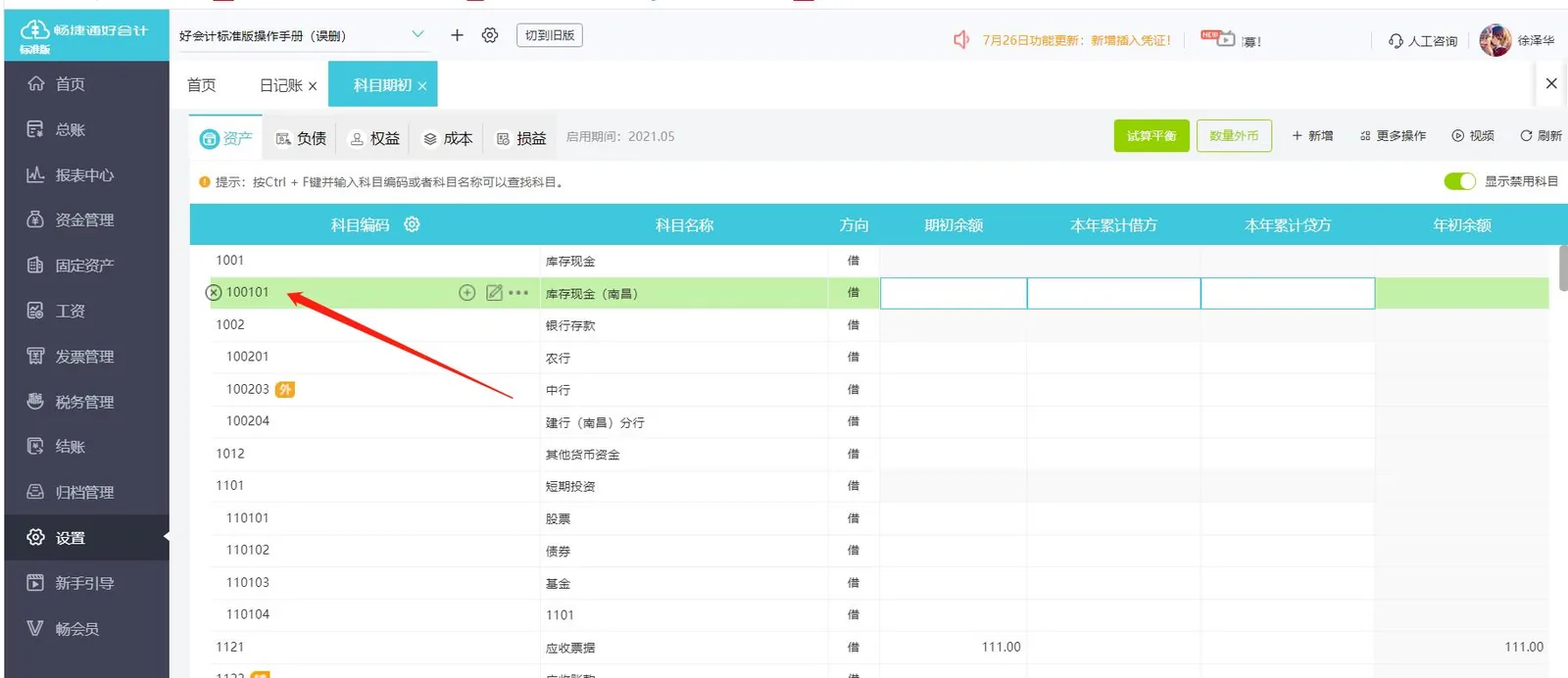Expand the account book dropdown 好会计标准版操作手册
This screenshot has width=1568, height=678.
418,34
